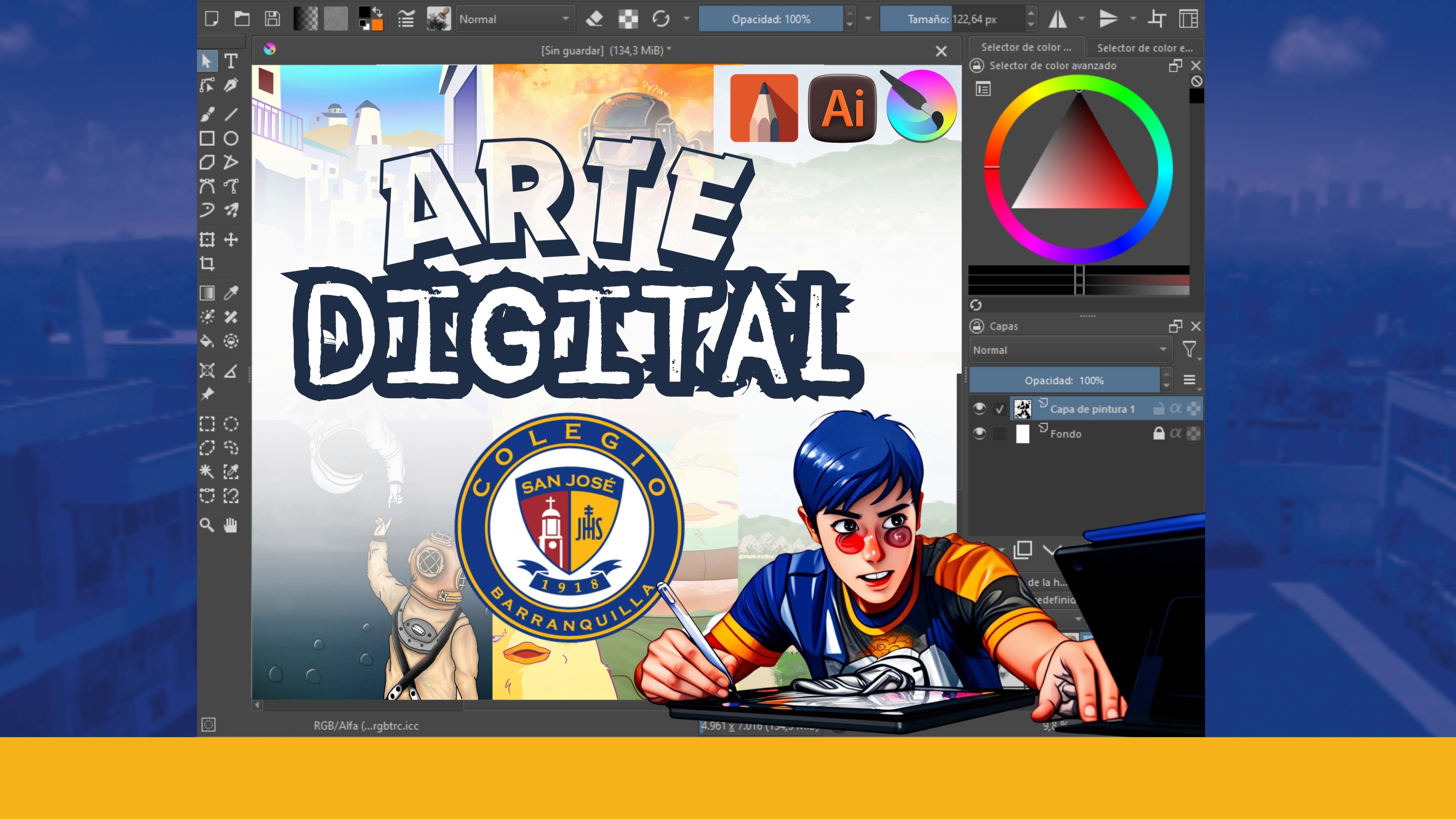Hide the Fondo layer visibility
Image resolution: width=1456 pixels, height=819 pixels.
(979, 434)
